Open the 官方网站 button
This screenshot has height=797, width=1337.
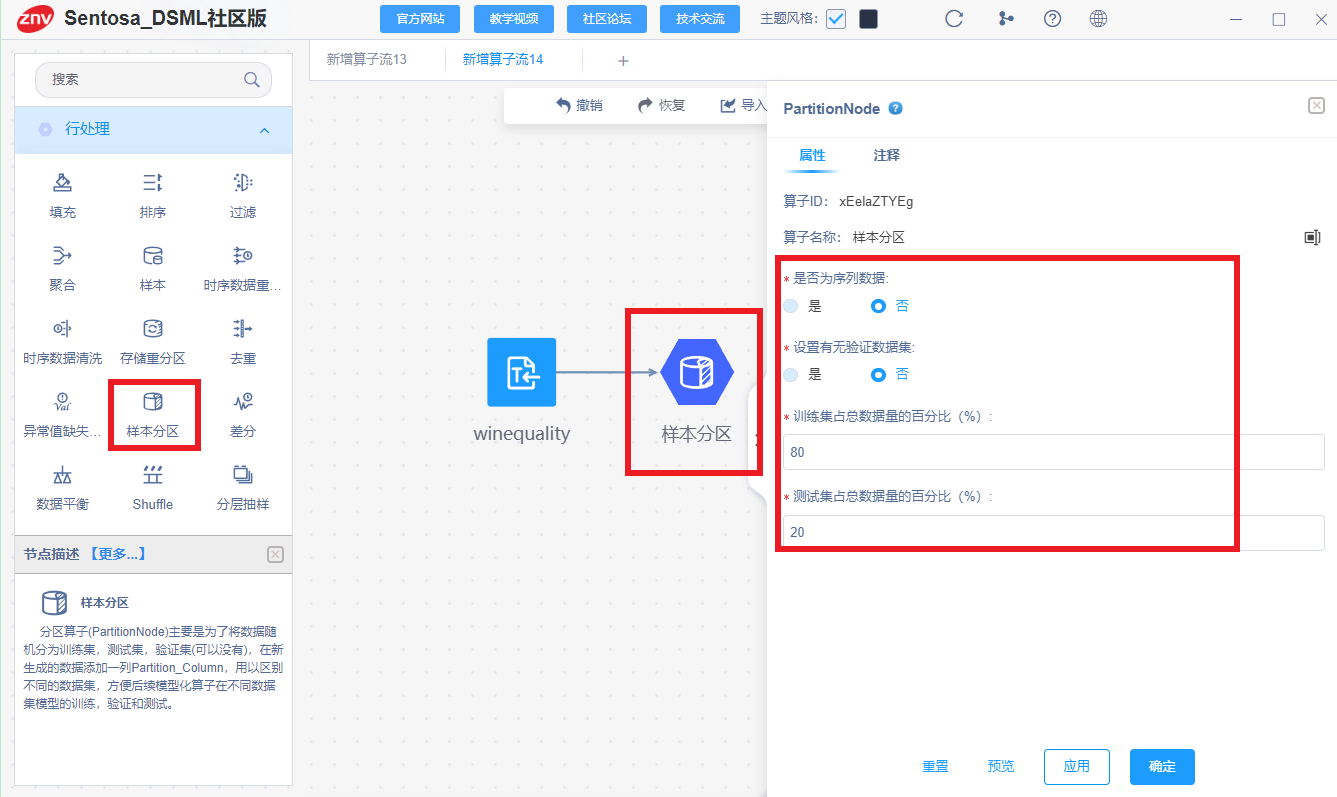click(x=420, y=19)
